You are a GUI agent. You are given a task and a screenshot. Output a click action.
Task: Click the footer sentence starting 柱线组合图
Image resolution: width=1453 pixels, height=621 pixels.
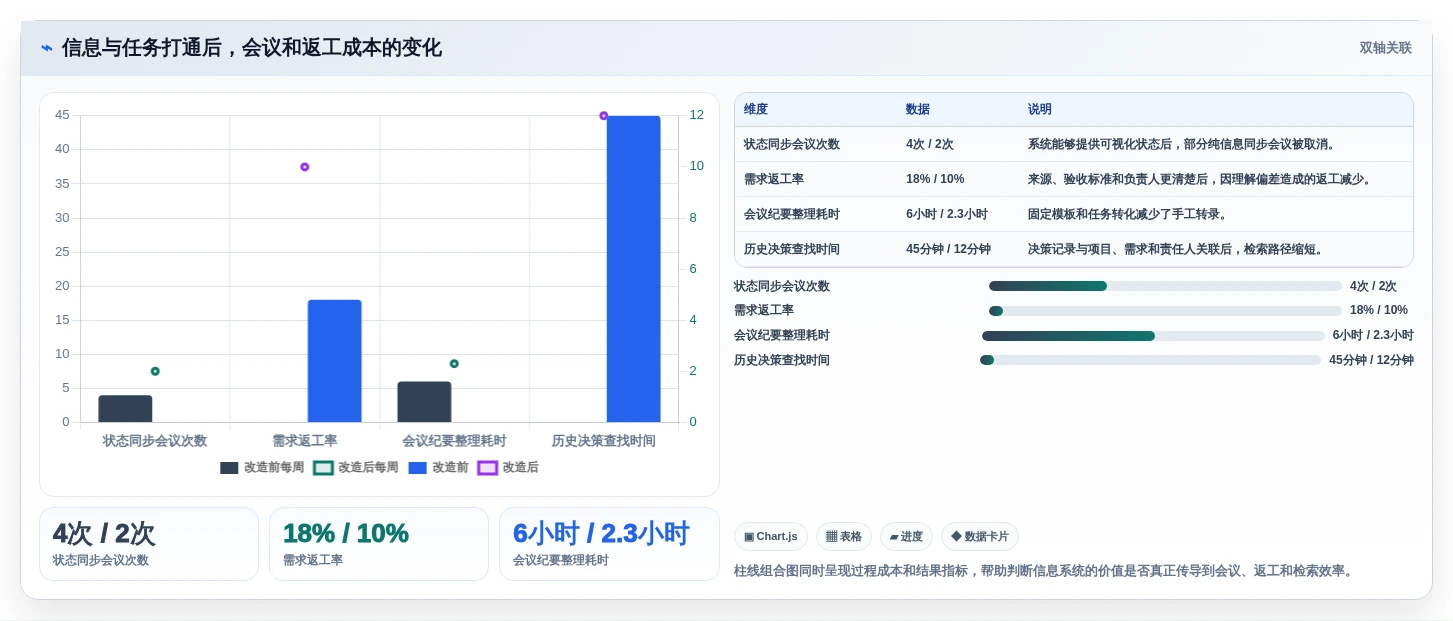1044,571
